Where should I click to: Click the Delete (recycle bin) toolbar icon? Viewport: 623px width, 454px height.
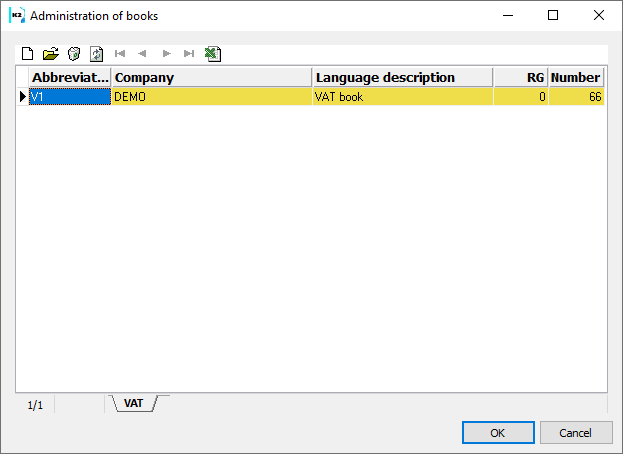click(73, 54)
